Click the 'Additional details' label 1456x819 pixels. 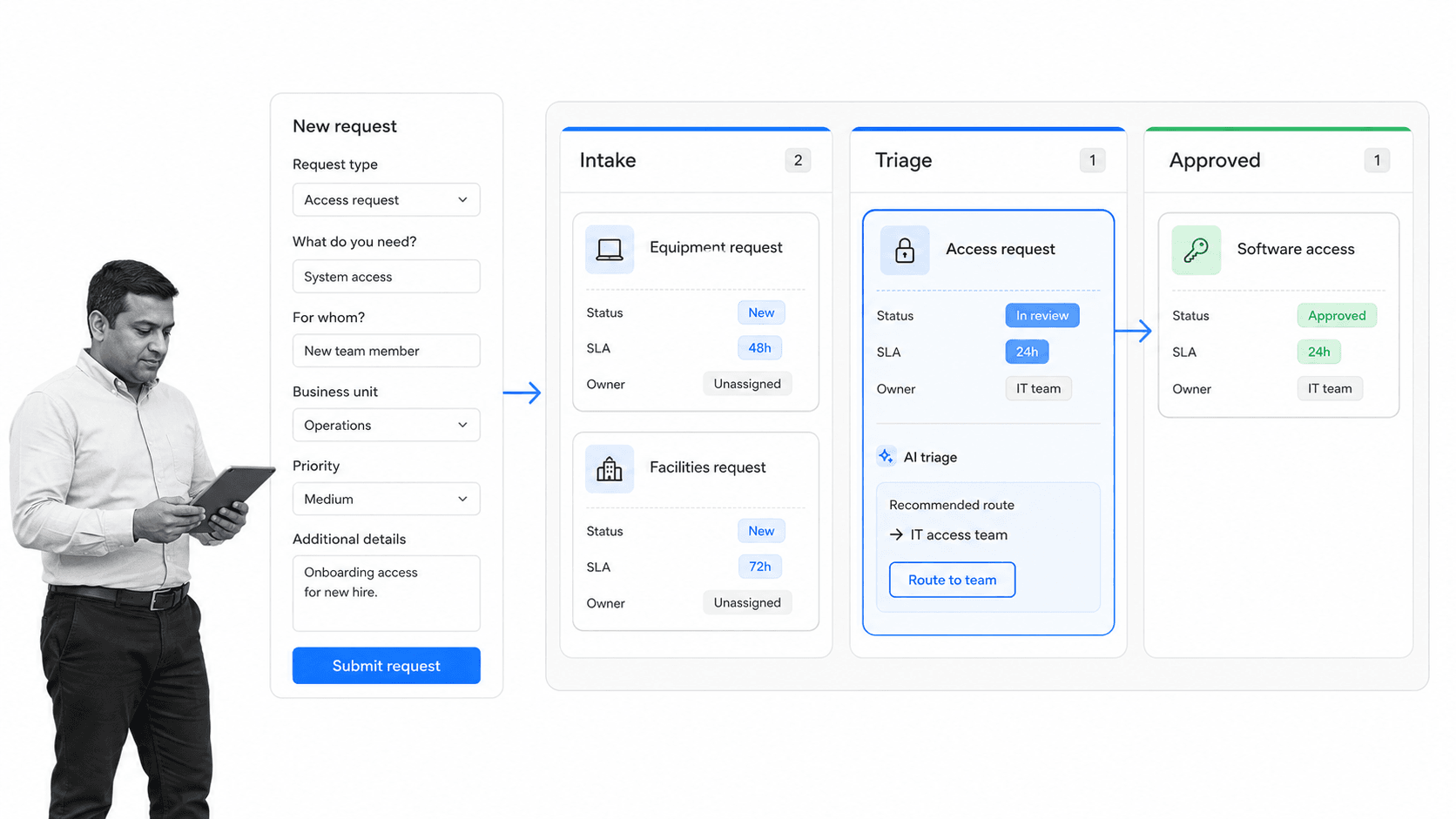349,539
